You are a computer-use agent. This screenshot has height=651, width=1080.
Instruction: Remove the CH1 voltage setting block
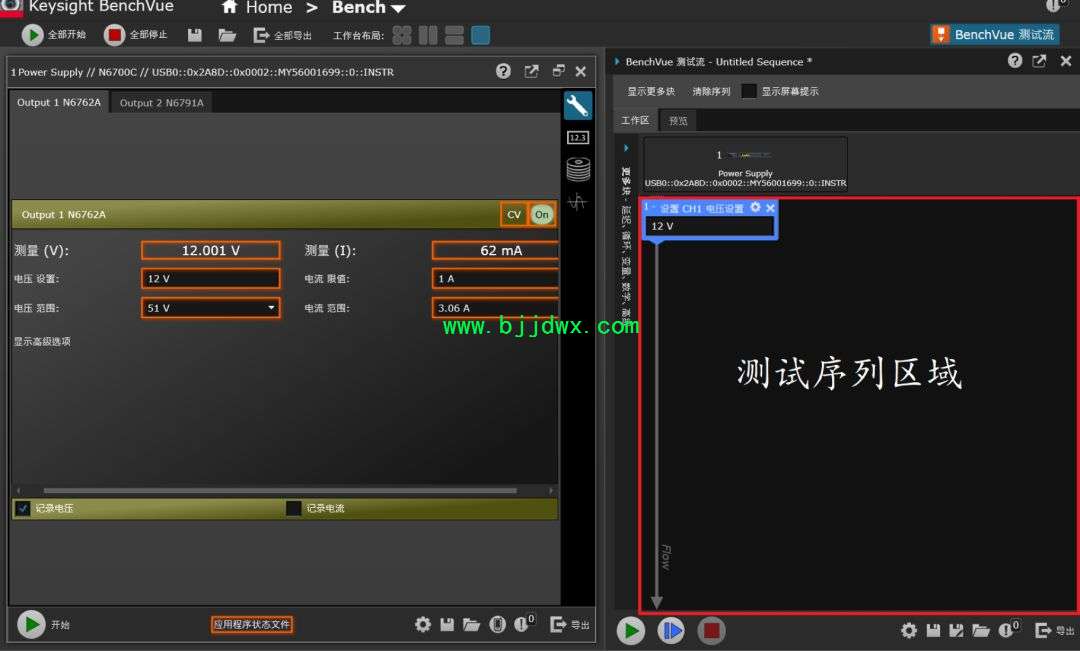tap(770, 207)
